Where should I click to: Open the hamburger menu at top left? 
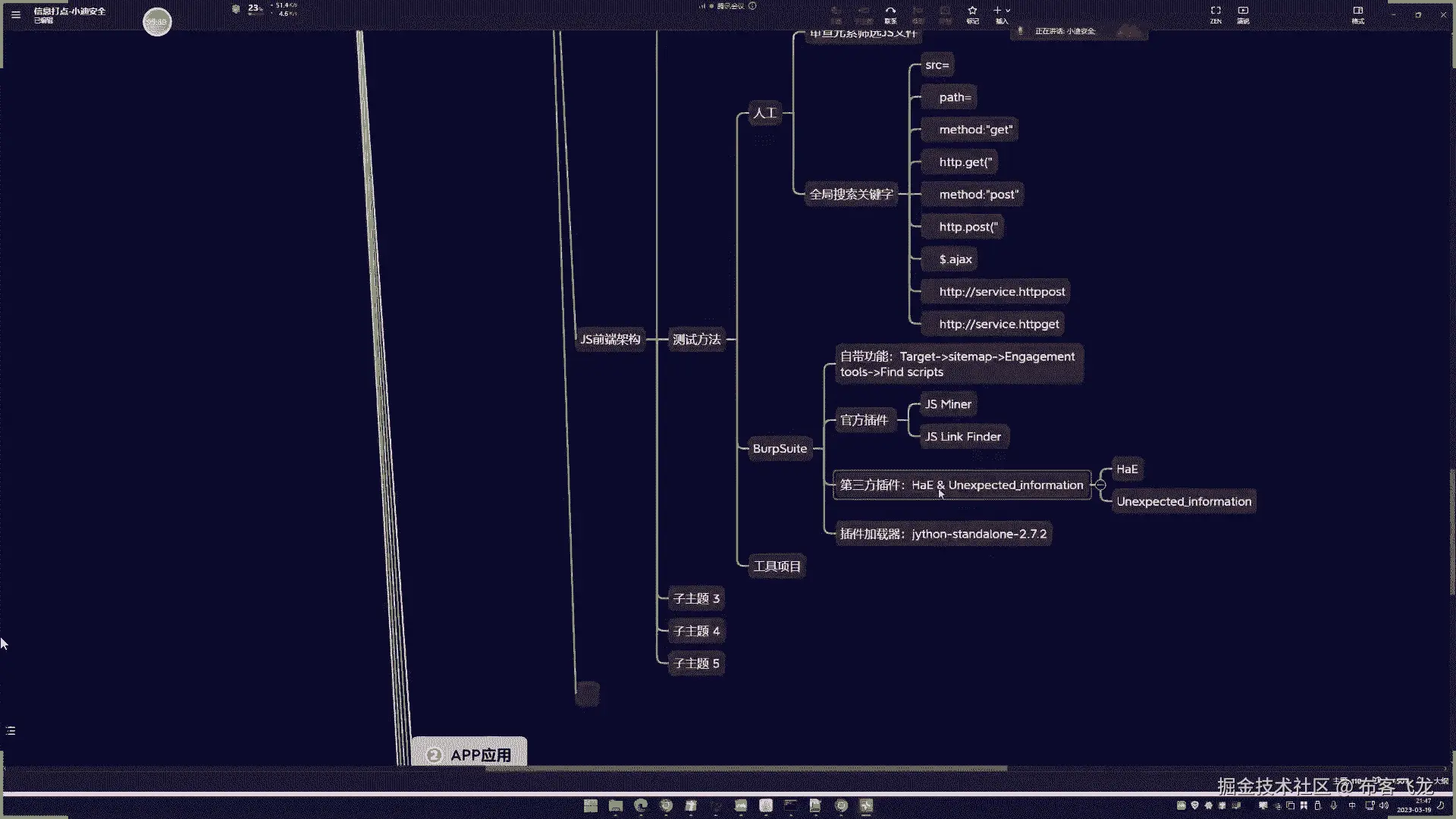click(16, 14)
